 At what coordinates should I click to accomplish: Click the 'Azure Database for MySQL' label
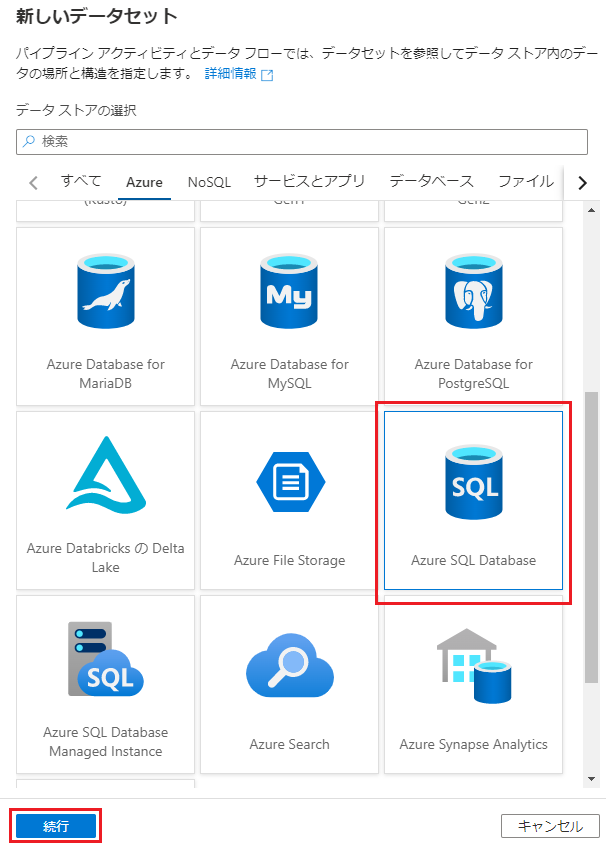point(290,374)
